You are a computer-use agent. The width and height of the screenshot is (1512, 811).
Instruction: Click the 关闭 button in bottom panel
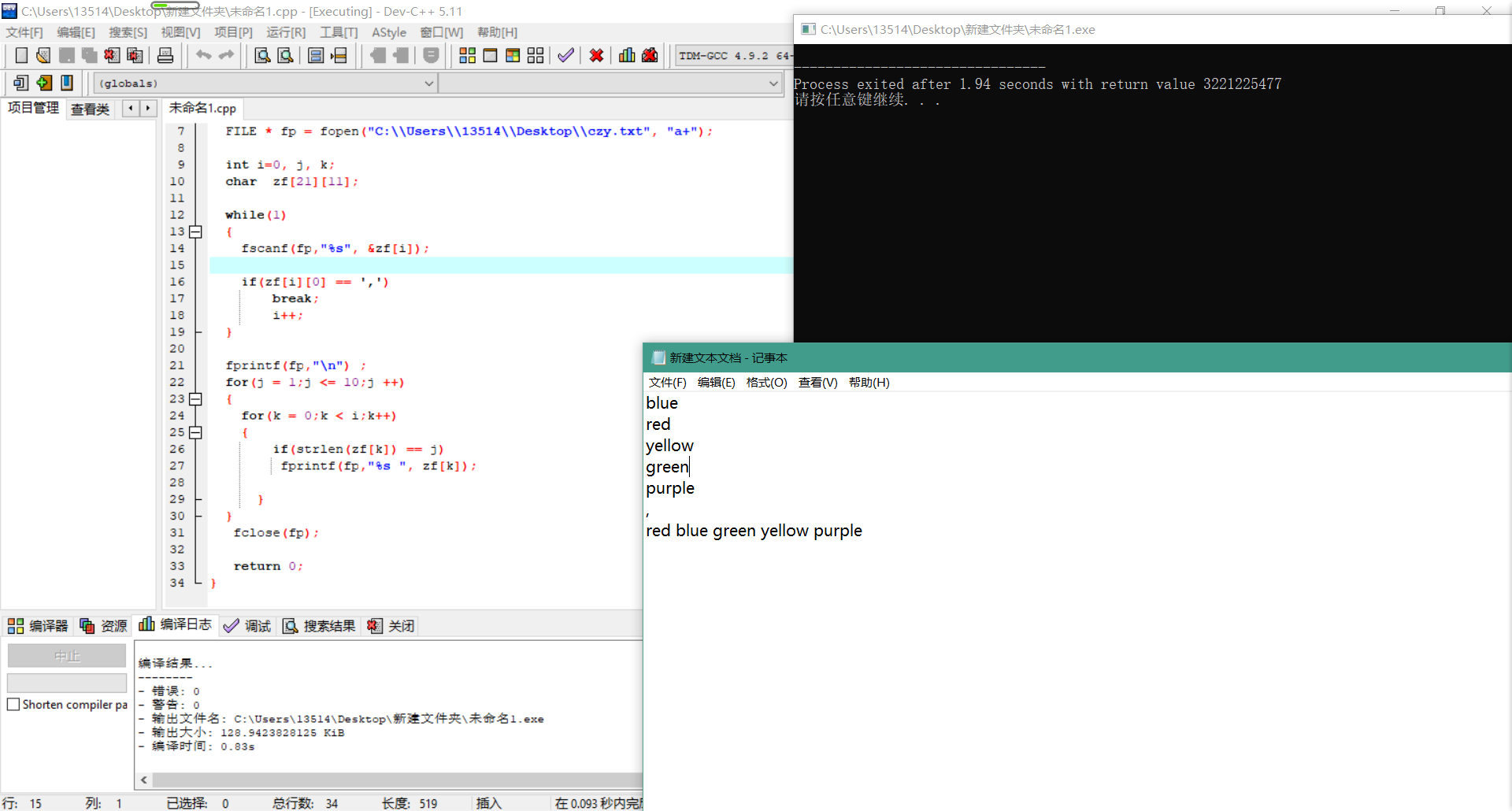pos(391,626)
